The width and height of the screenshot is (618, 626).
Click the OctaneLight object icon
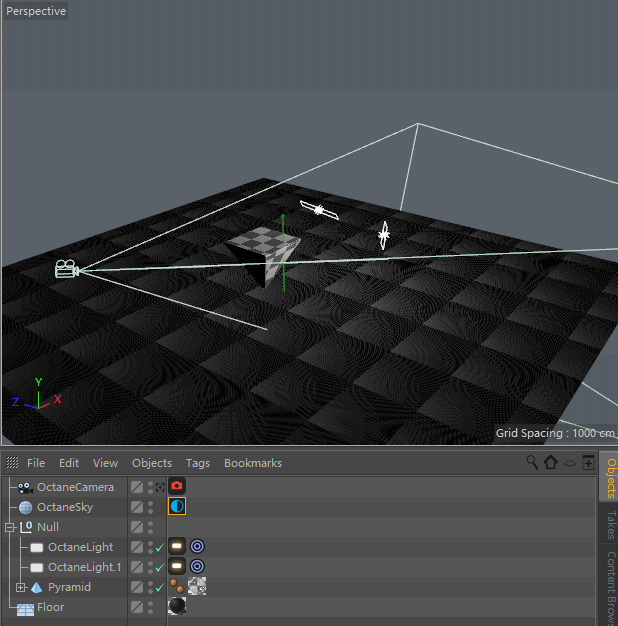click(37, 547)
